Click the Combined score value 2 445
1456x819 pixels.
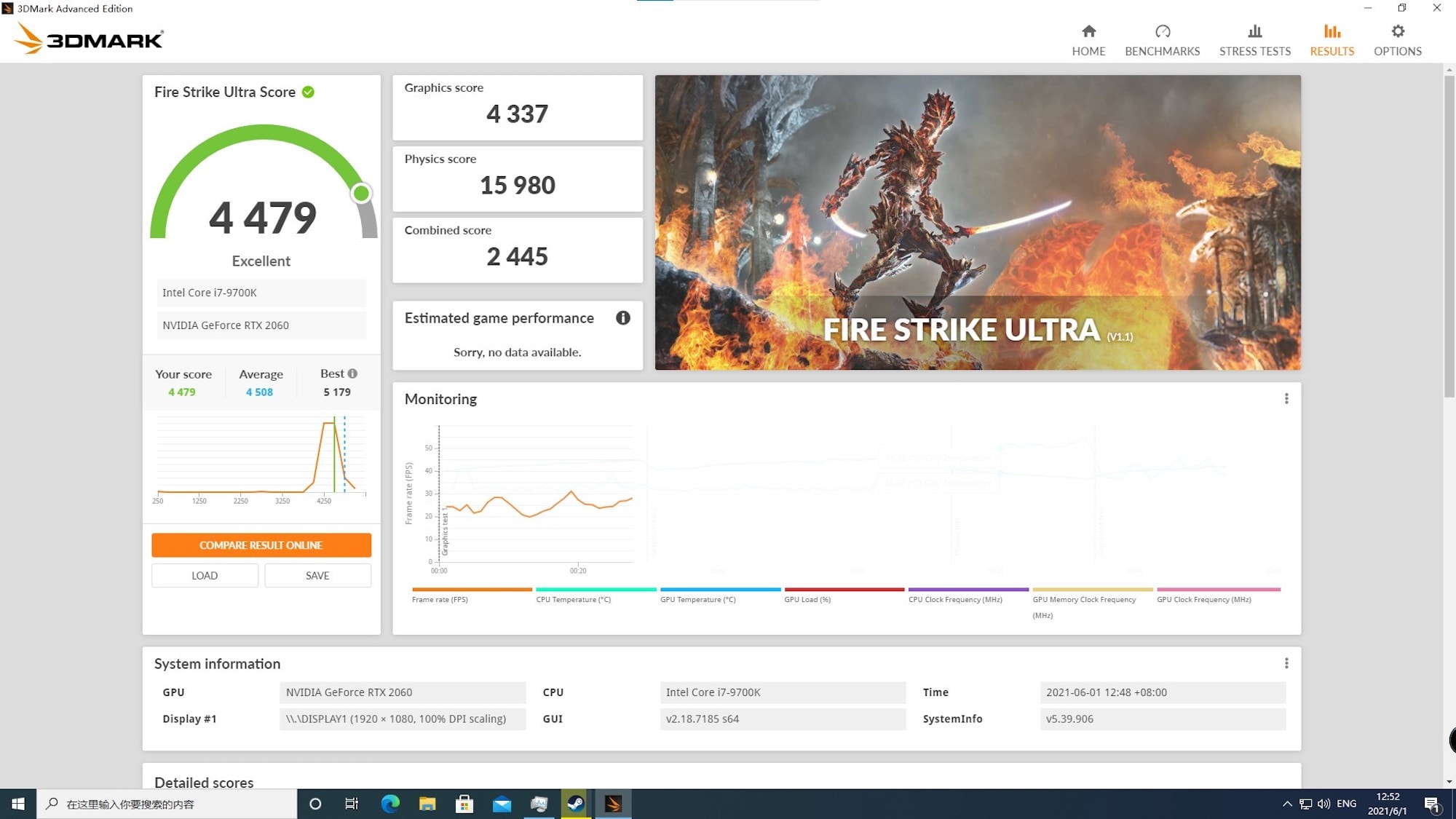(517, 257)
